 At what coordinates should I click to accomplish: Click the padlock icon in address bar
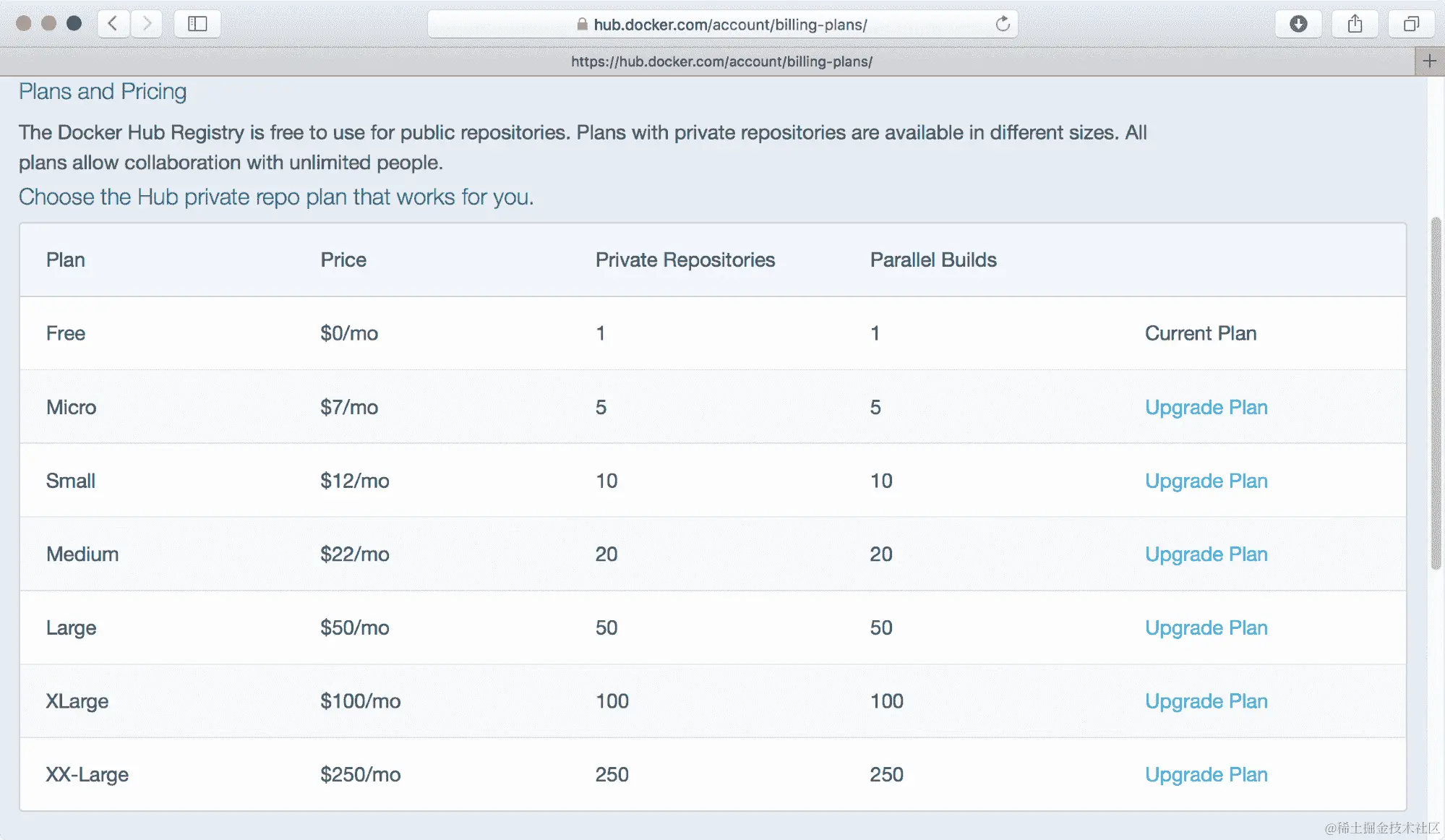point(582,25)
